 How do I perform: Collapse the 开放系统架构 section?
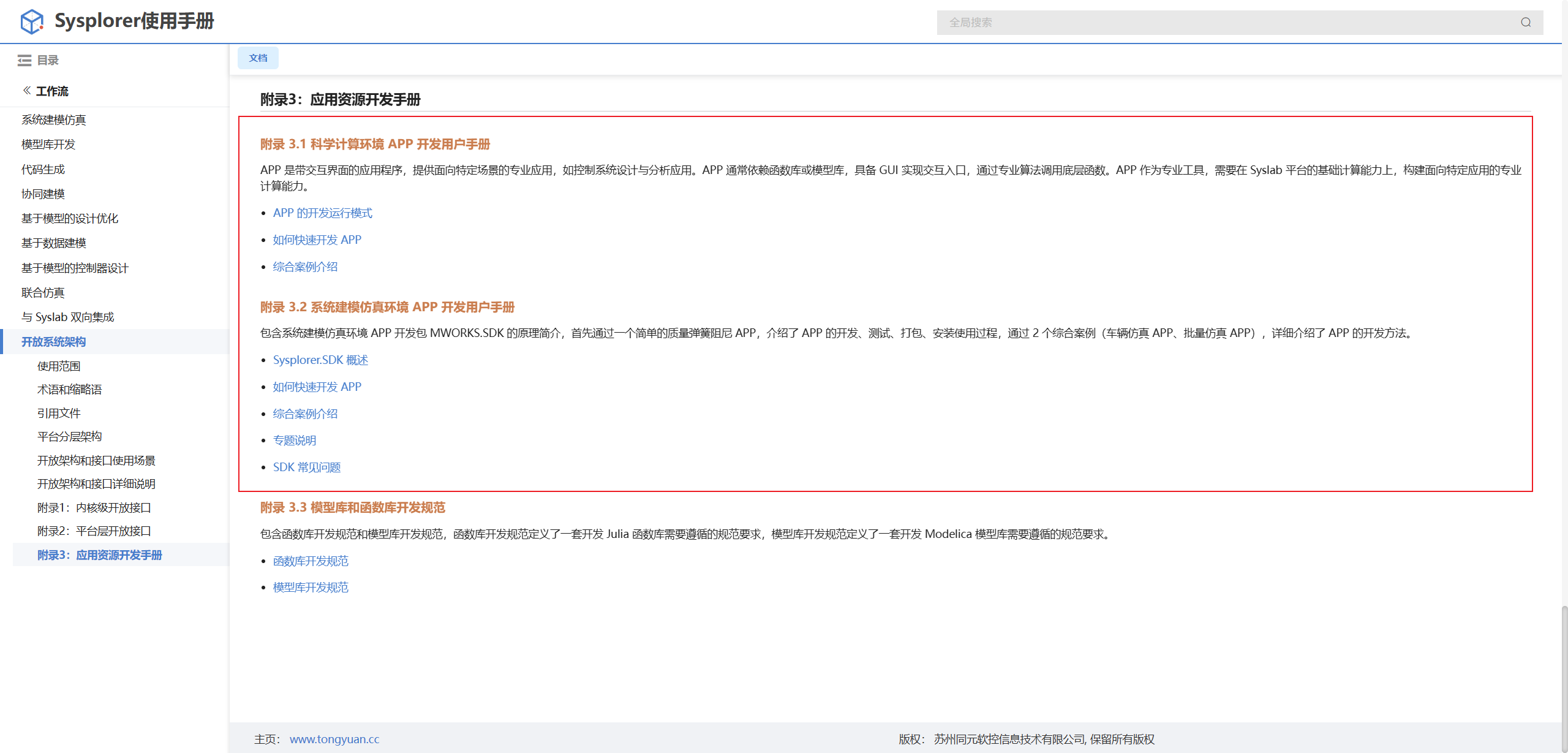54,342
